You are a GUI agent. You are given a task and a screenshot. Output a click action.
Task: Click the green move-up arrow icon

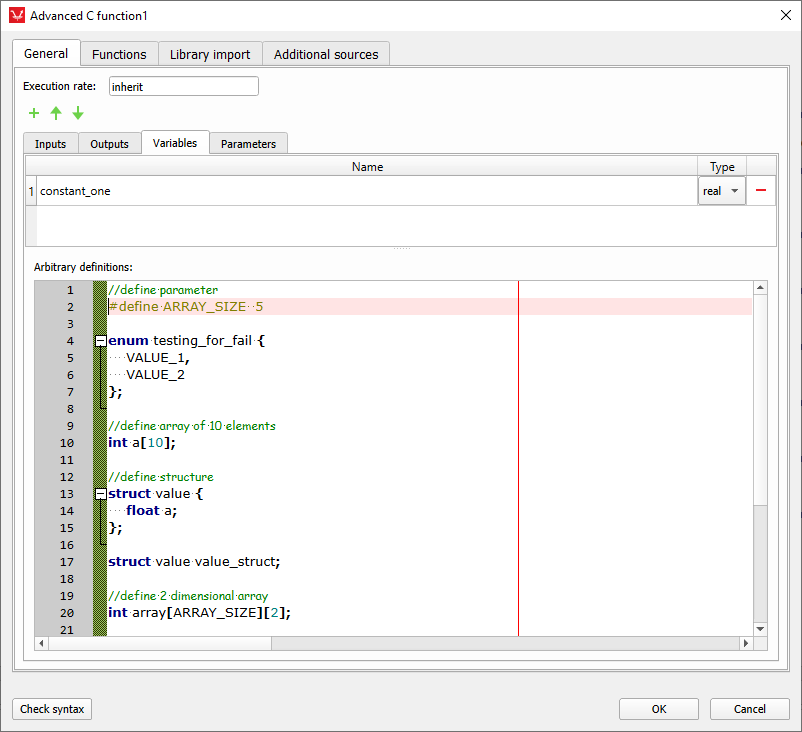56,113
